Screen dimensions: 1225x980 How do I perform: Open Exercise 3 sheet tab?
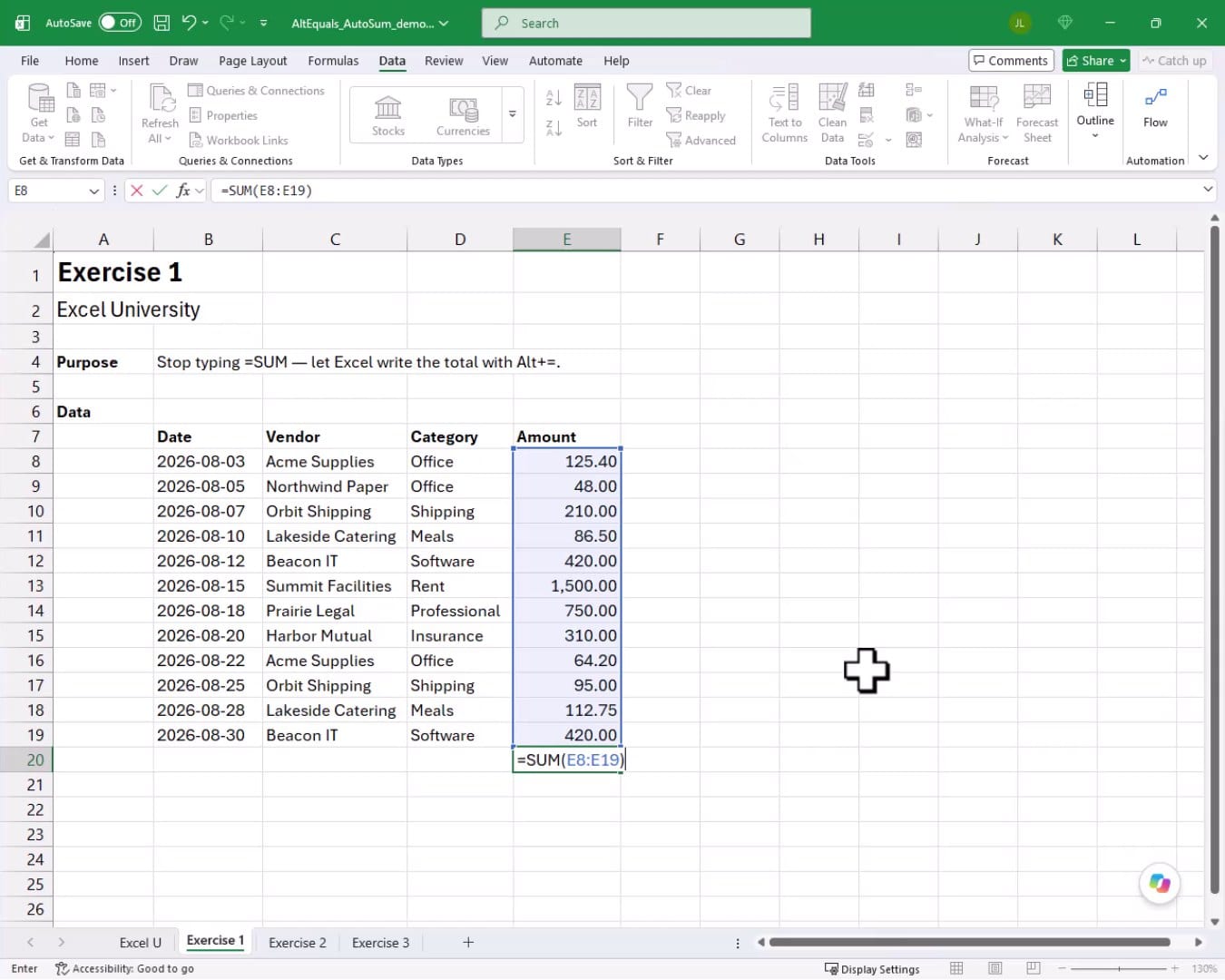click(x=380, y=943)
